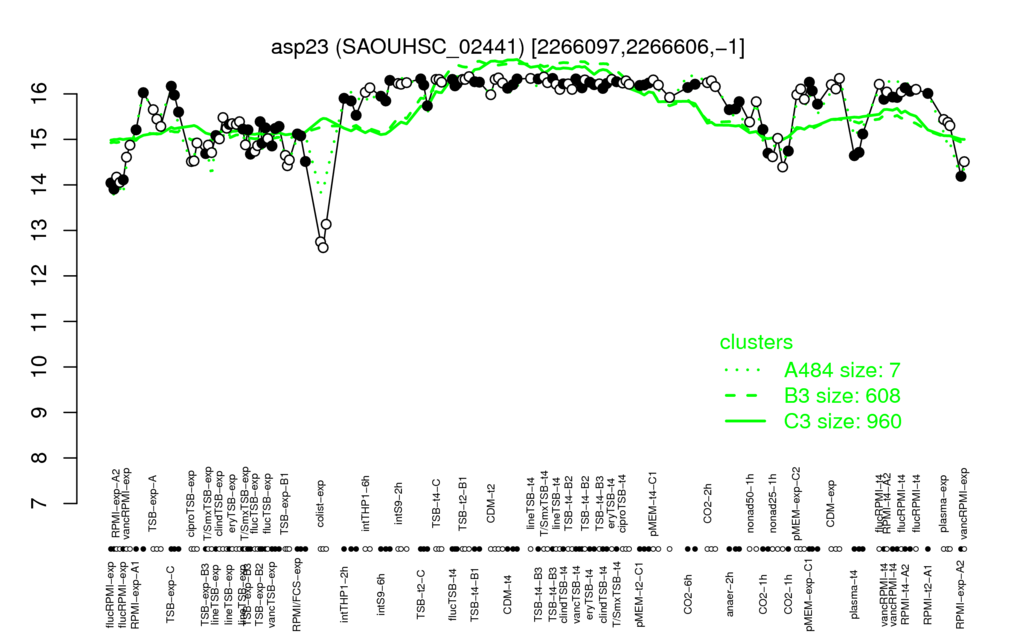
Task: Click the 'vancTSB-exp' x-axis label
Action: point(272,594)
